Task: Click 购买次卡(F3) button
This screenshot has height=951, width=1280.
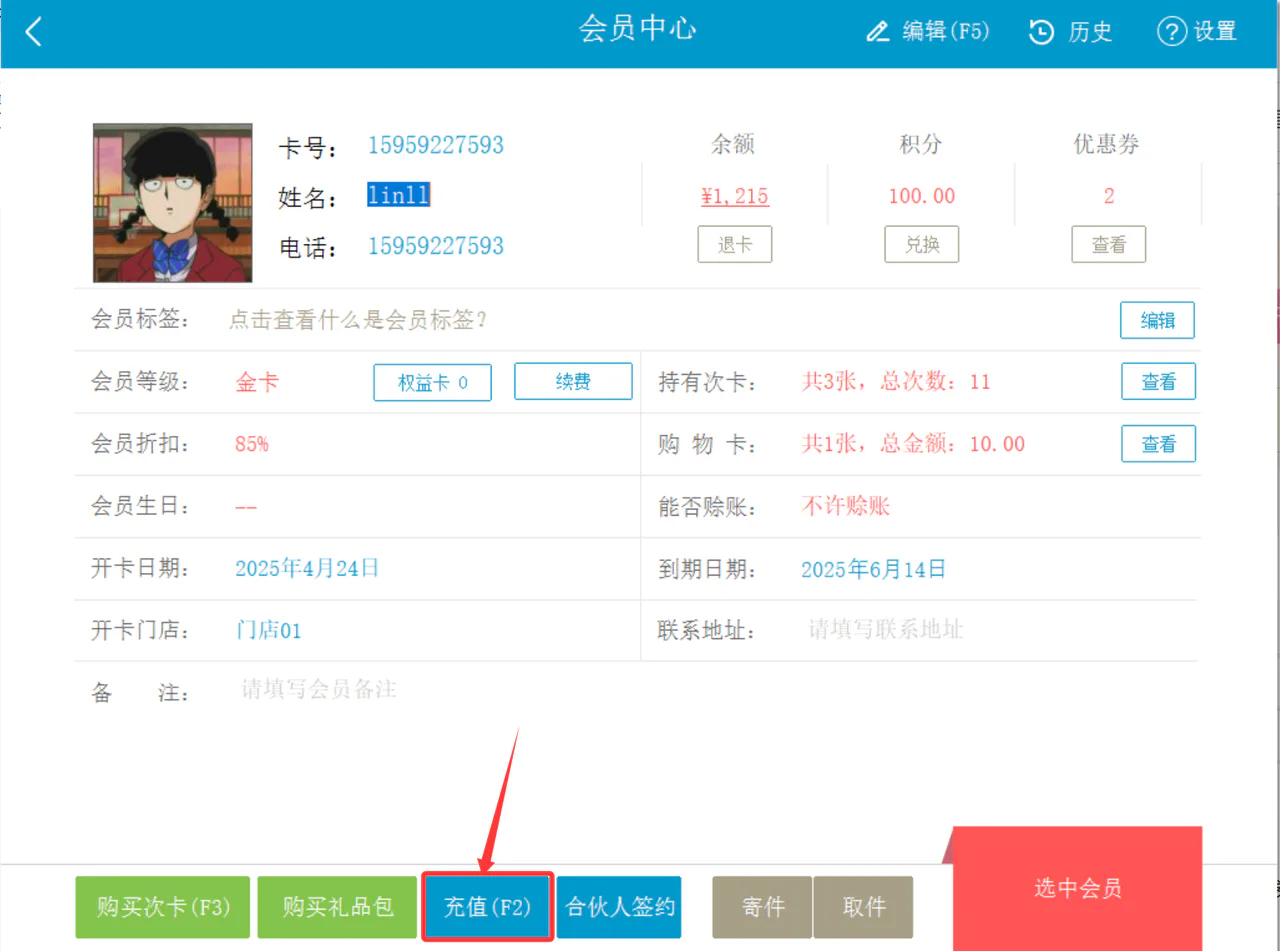Action: click(x=163, y=907)
